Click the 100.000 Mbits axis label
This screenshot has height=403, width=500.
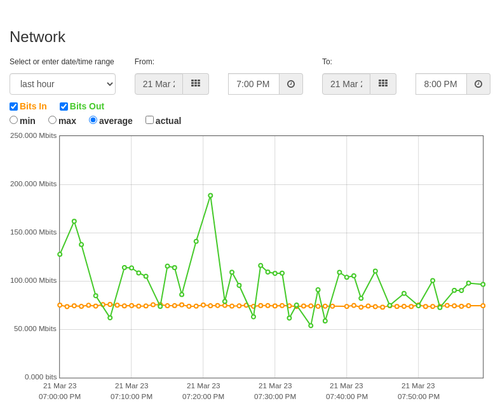(33, 280)
